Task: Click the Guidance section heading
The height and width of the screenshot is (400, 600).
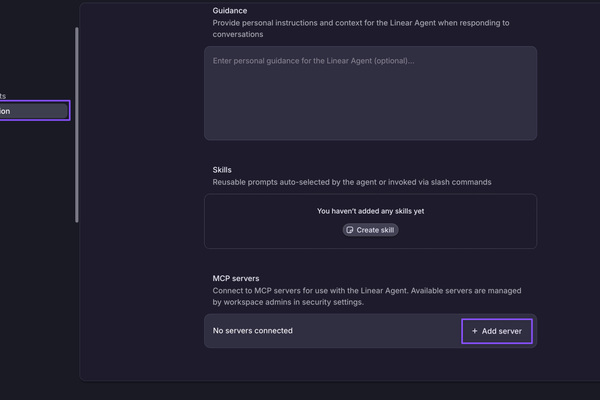Action: tap(230, 11)
